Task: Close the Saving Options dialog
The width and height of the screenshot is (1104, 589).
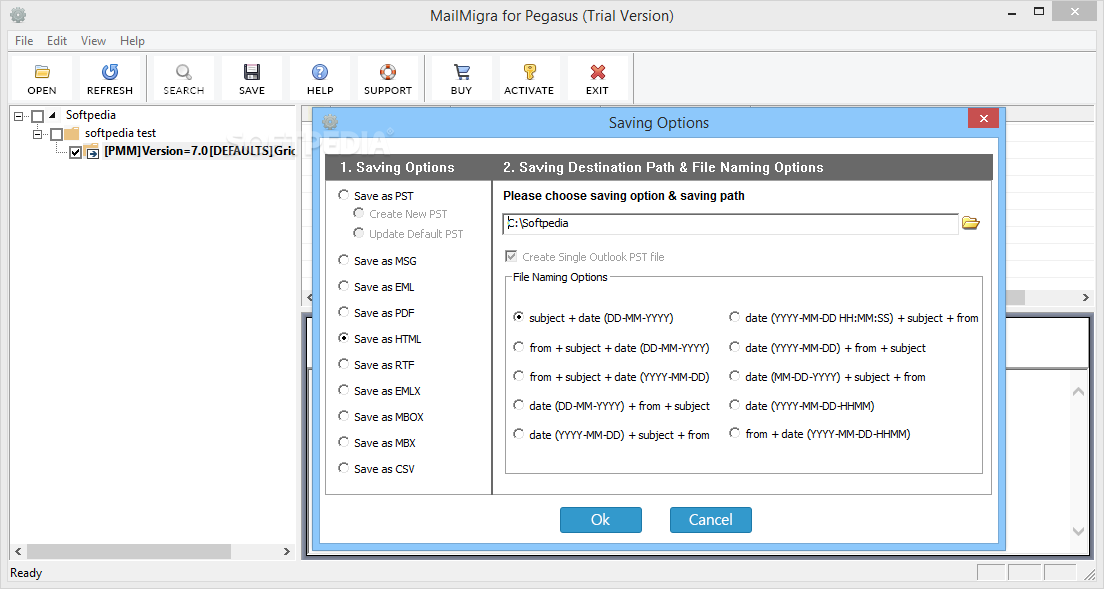Action: pyautogui.click(x=984, y=118)
